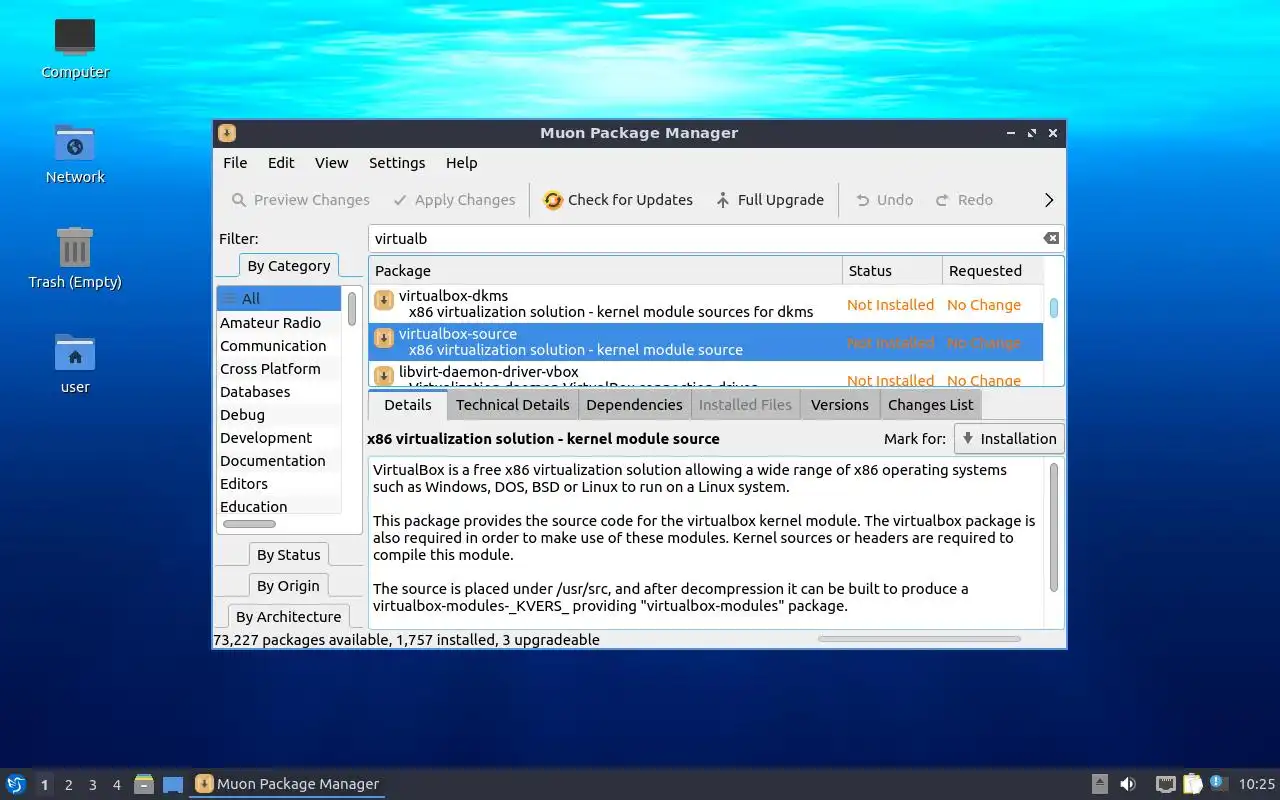Click the virtualbox-source package status icon
The height and width of the screenshot is (800, 1280).
click(383, 339)
